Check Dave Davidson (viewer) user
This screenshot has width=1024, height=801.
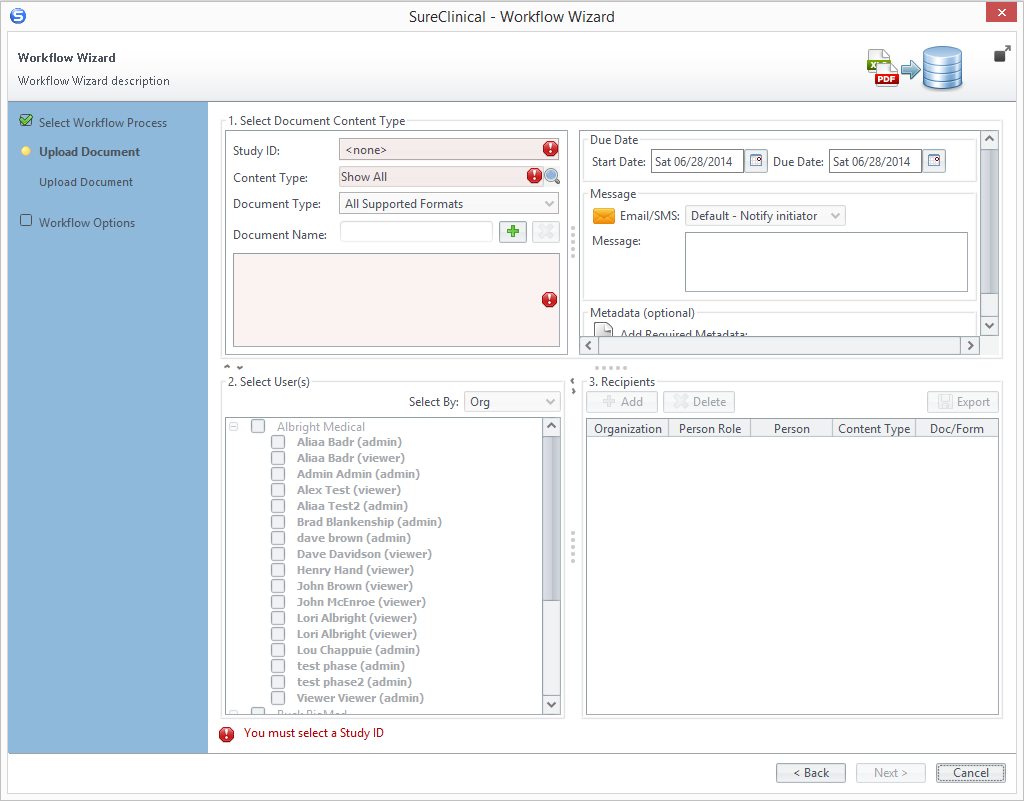point(278,554)
